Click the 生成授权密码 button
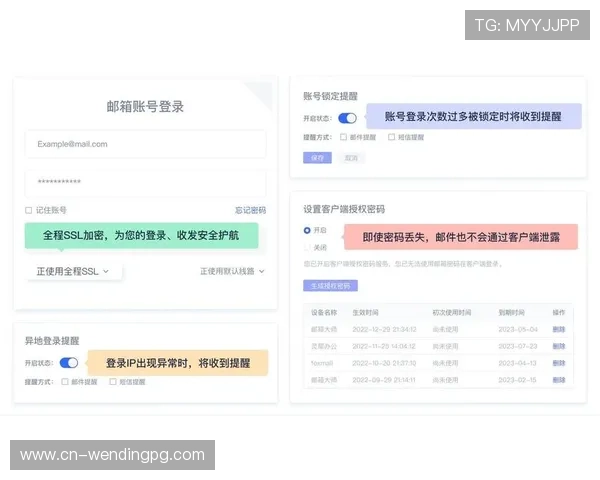The width and height of the screenshot is (600, 480). 330,286
